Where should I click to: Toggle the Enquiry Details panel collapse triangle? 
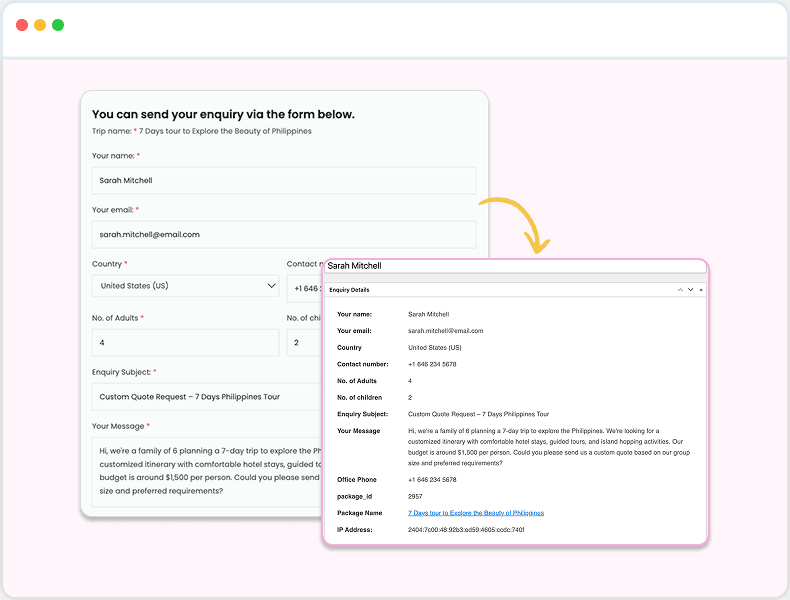pos(701,290)
